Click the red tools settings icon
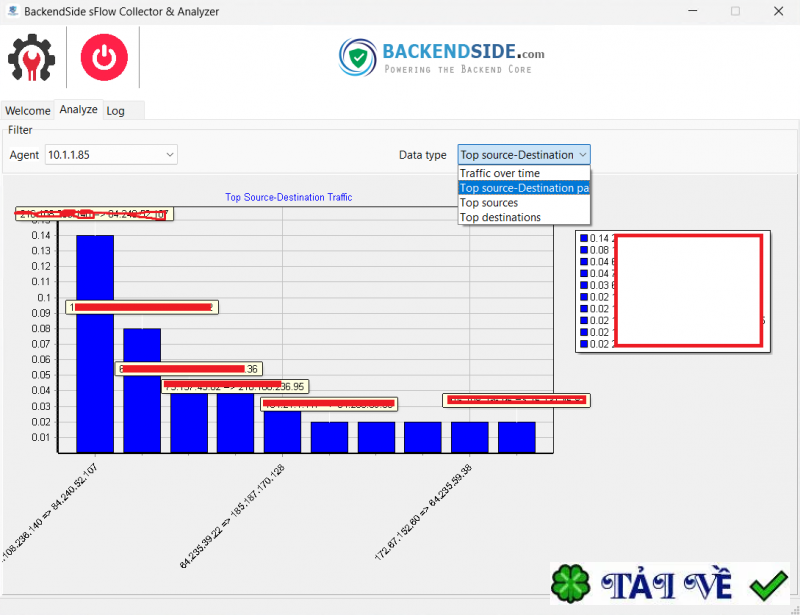 click(31, 58)
